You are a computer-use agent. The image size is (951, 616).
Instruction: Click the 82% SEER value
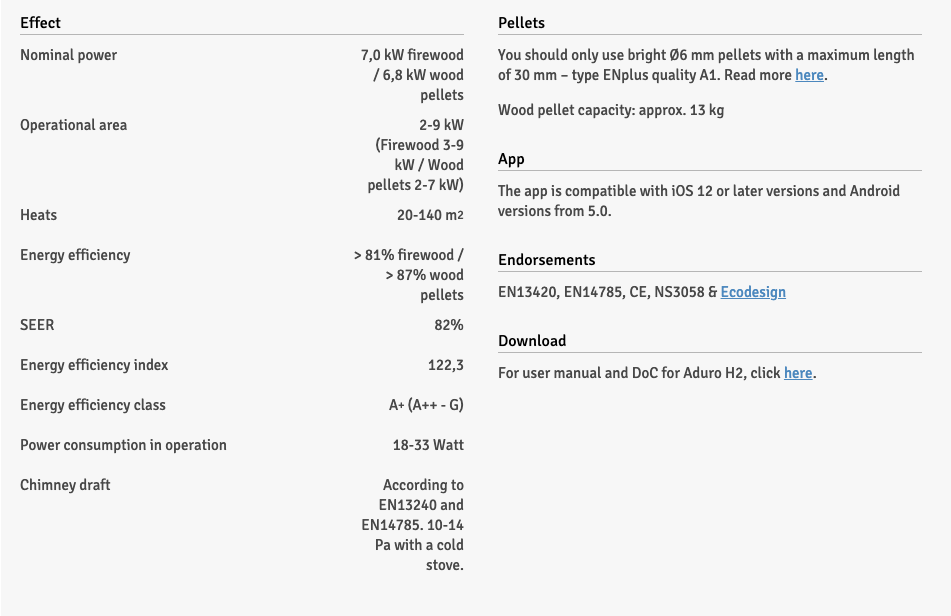(449, 325)
